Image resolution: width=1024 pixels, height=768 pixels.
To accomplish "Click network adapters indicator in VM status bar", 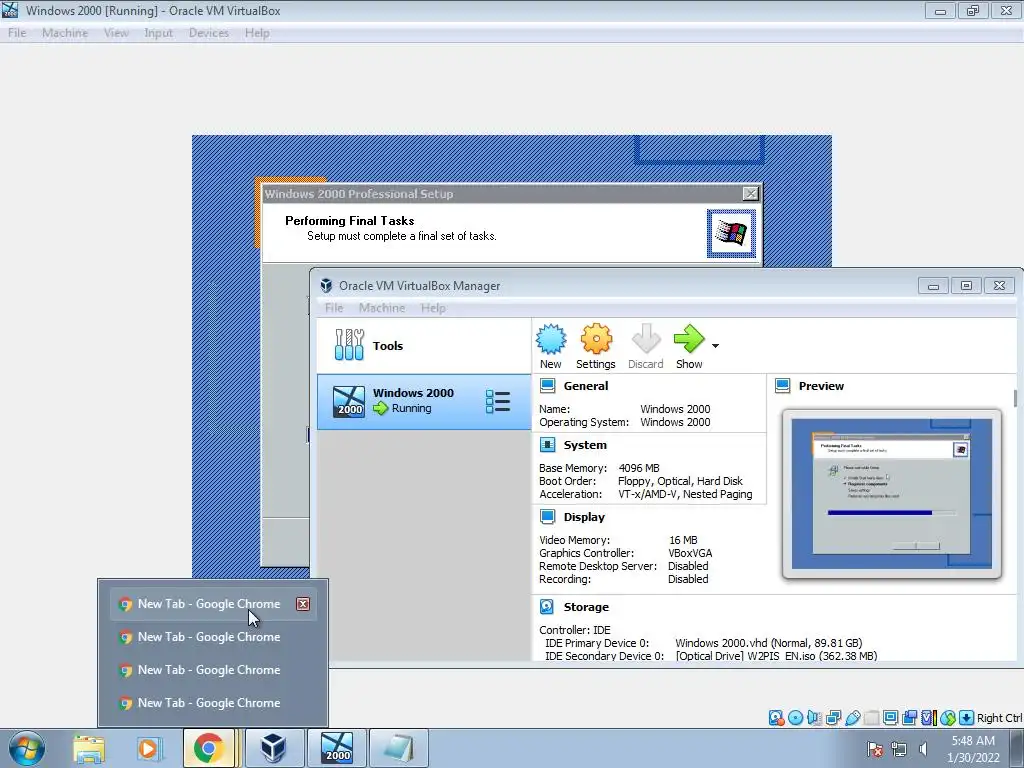I will coord(833,718).
